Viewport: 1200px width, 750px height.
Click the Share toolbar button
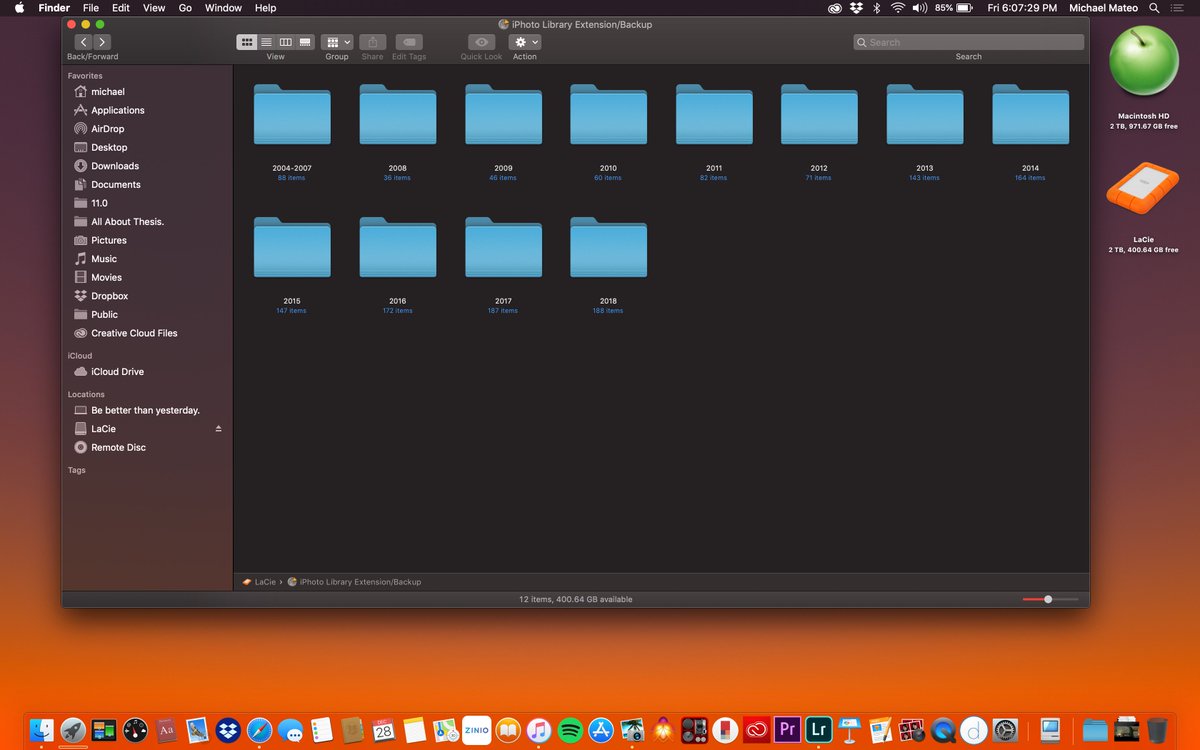(x=372, y=42)
